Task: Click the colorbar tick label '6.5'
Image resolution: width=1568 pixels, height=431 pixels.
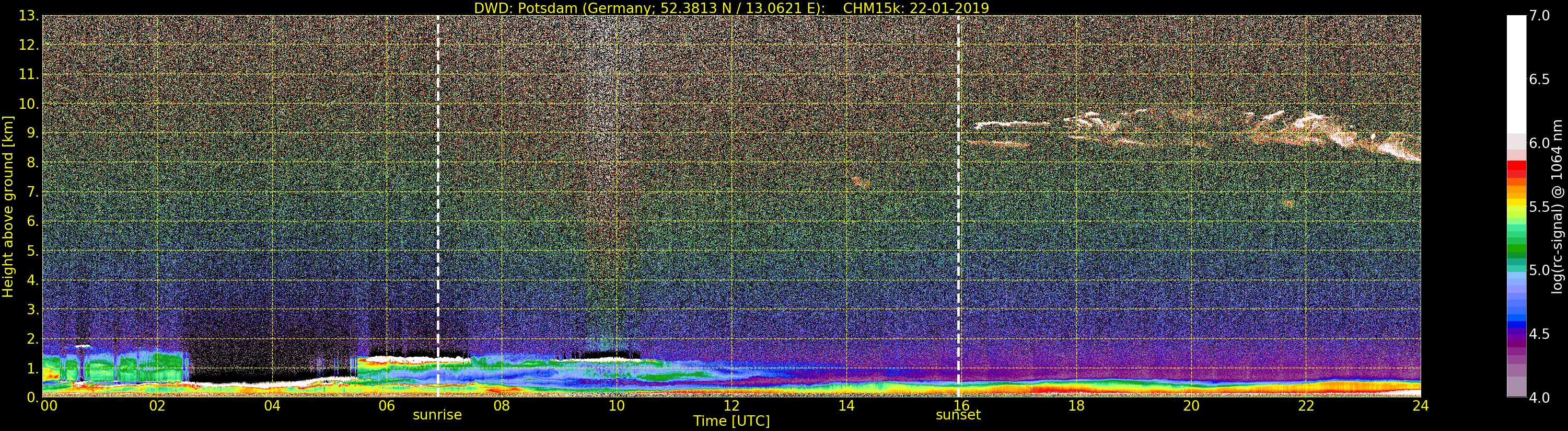Action: (x=1539, y=80)
